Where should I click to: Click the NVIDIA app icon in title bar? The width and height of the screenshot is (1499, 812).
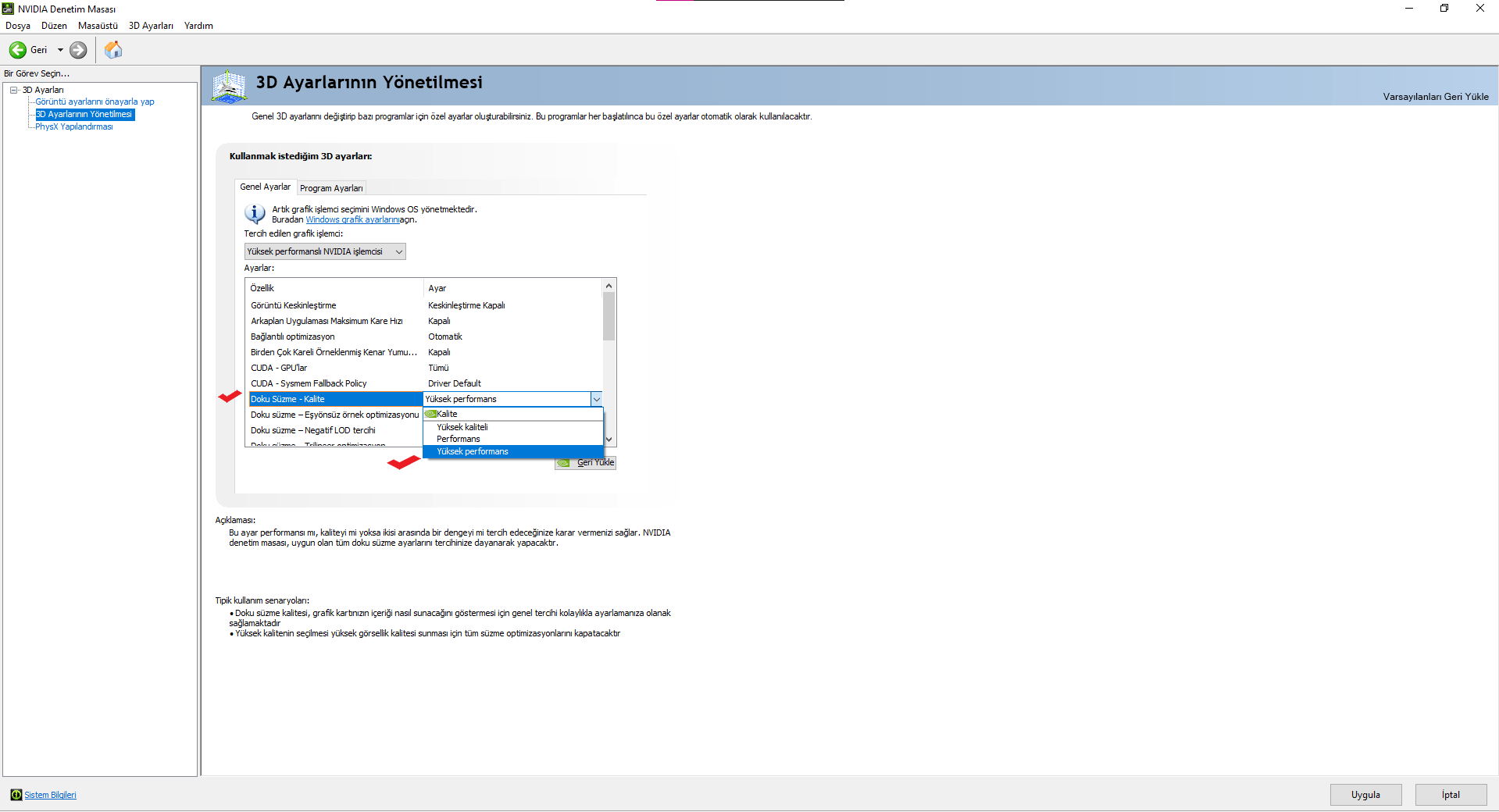[x=8, y=9]
